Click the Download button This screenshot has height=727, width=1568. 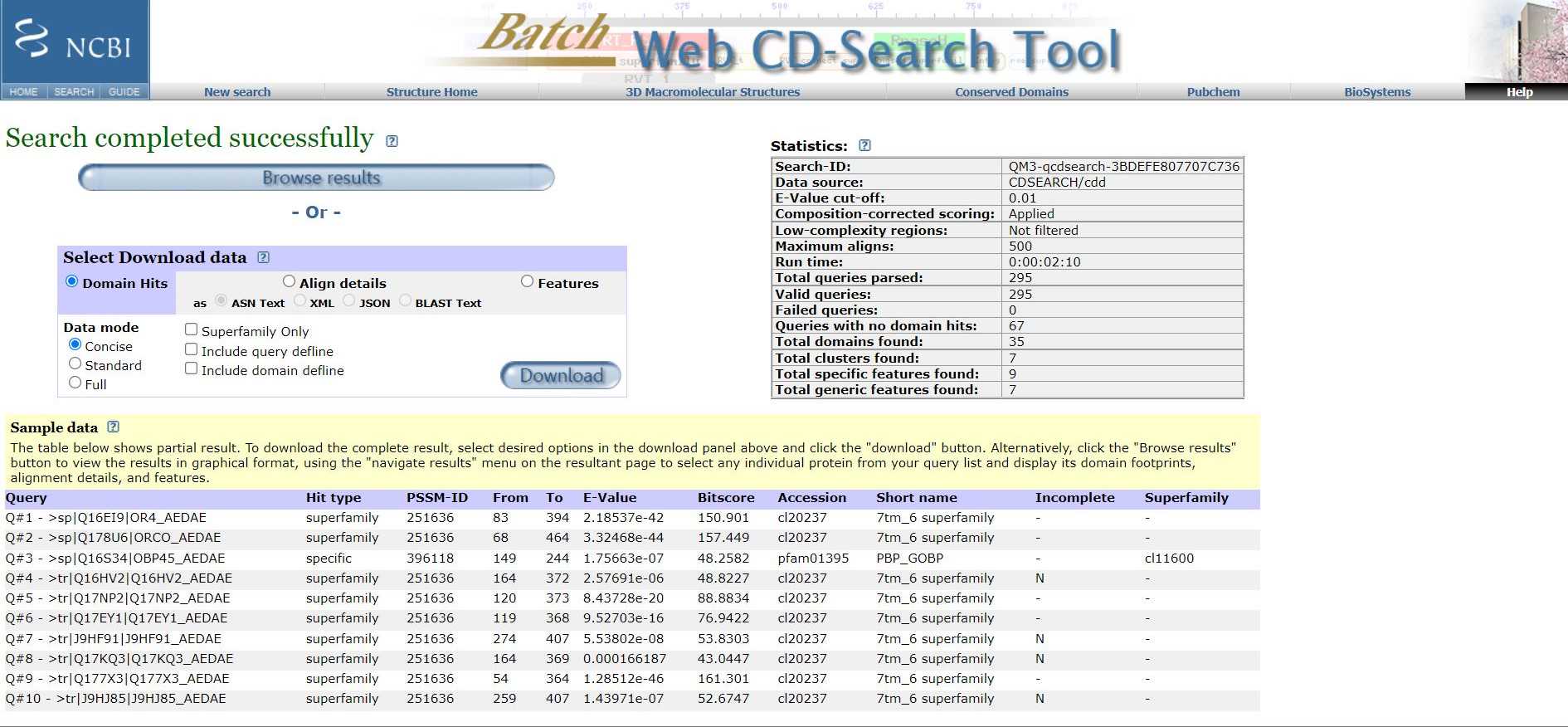coord(561,376)
